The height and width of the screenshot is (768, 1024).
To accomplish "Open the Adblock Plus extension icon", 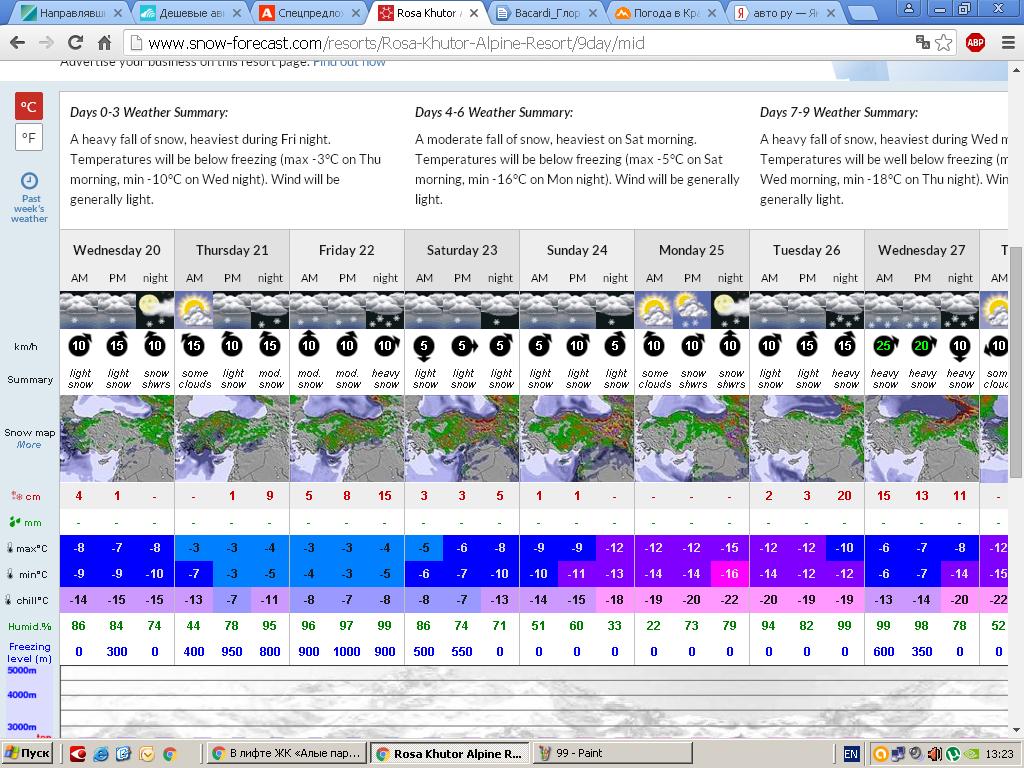I will [x=975, y=43].
